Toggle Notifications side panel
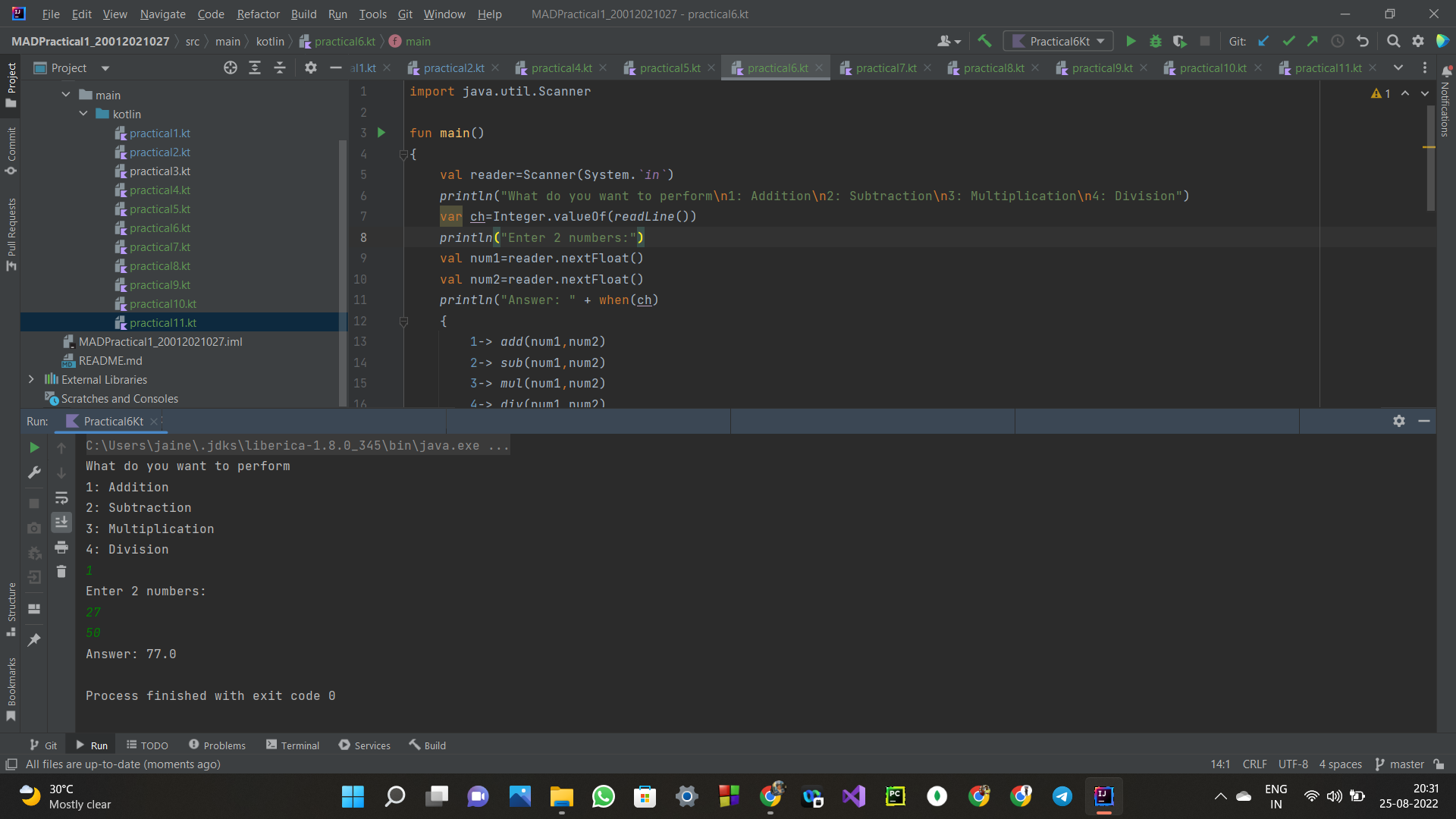The height and width of the screenshot is (819, 1456). pos(1445,102)
